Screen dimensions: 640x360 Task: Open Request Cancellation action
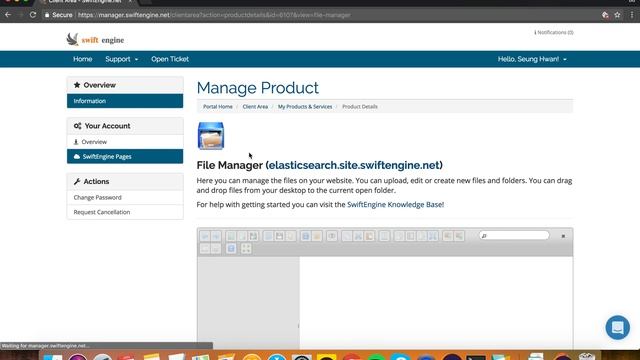coord(125,212)
